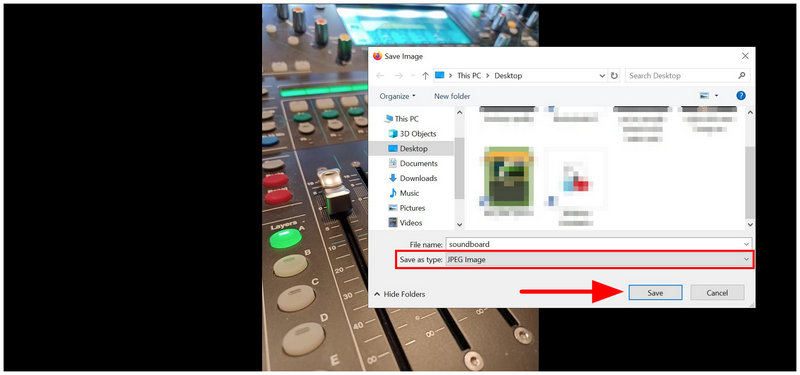Open the Organize menu

[397, 96]
